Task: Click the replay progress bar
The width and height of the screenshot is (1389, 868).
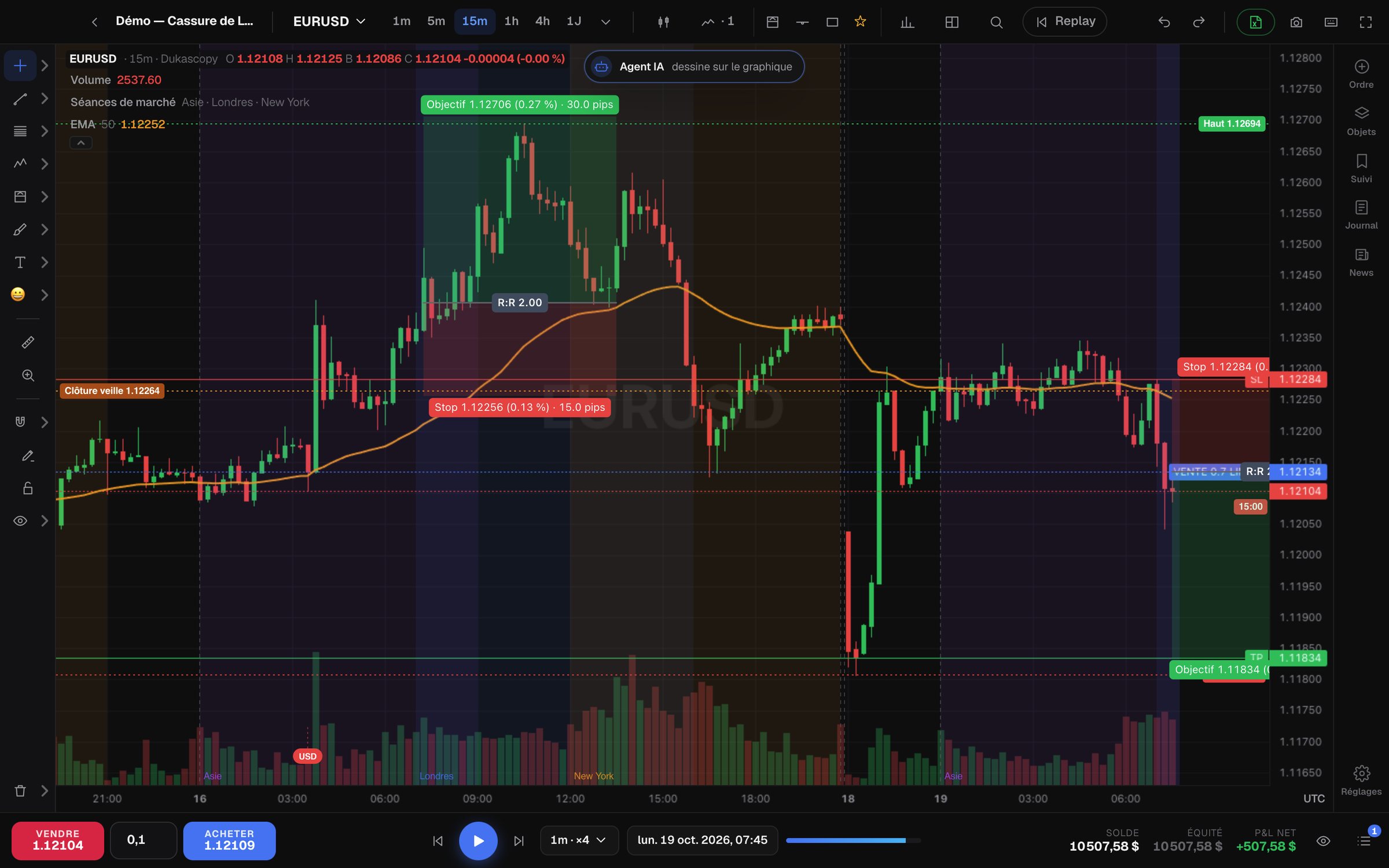Action: [x=853, y=840]
